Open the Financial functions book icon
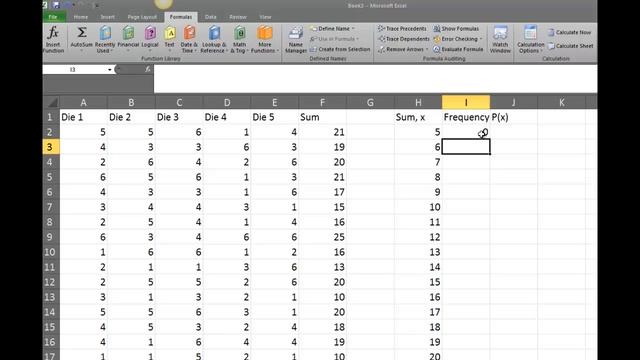The height and width of the screenshot is (360, 640). pyautogui.click(x=128, y=33)
